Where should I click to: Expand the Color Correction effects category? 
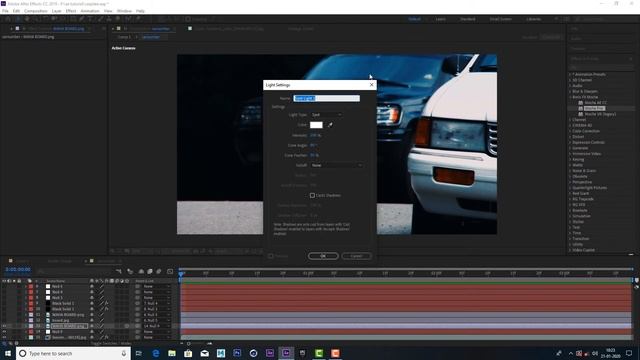tap(570, 131)
